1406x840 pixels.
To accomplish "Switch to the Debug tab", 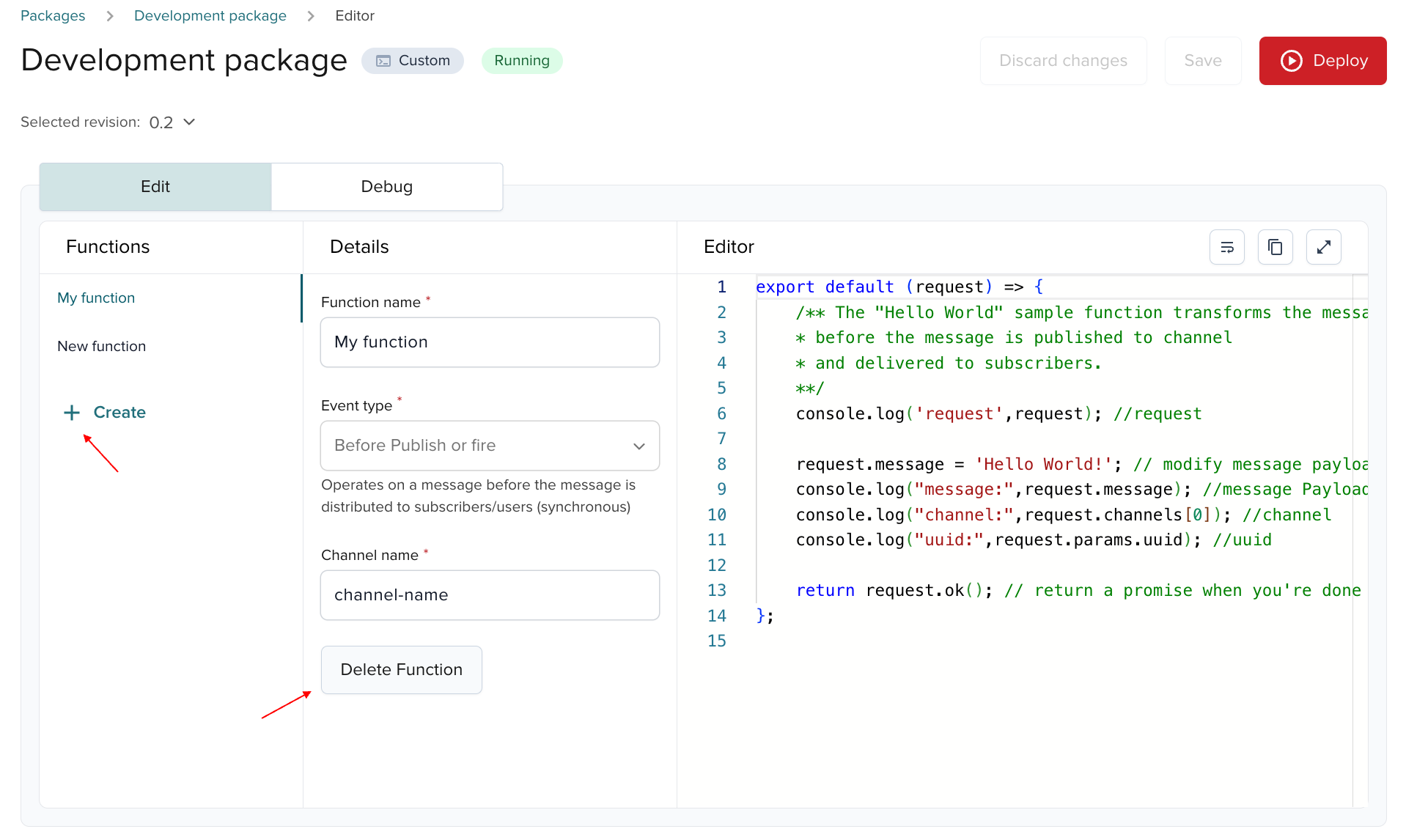I will pos(386,187).
